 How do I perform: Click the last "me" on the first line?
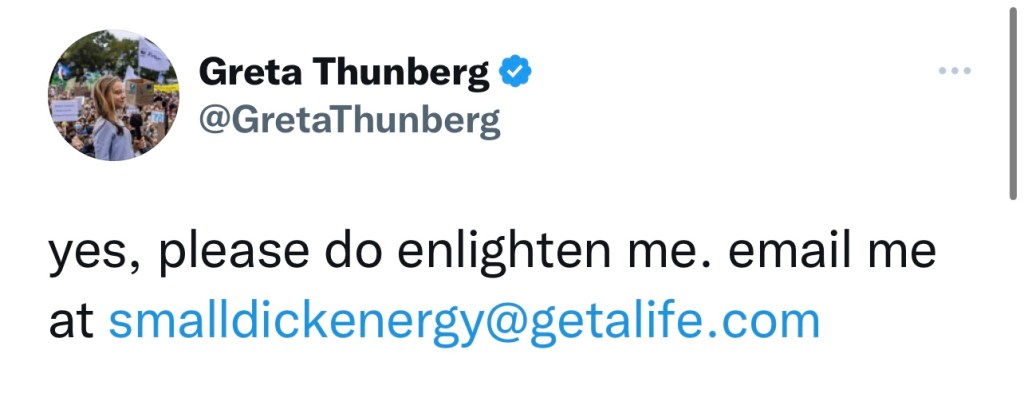905,254
